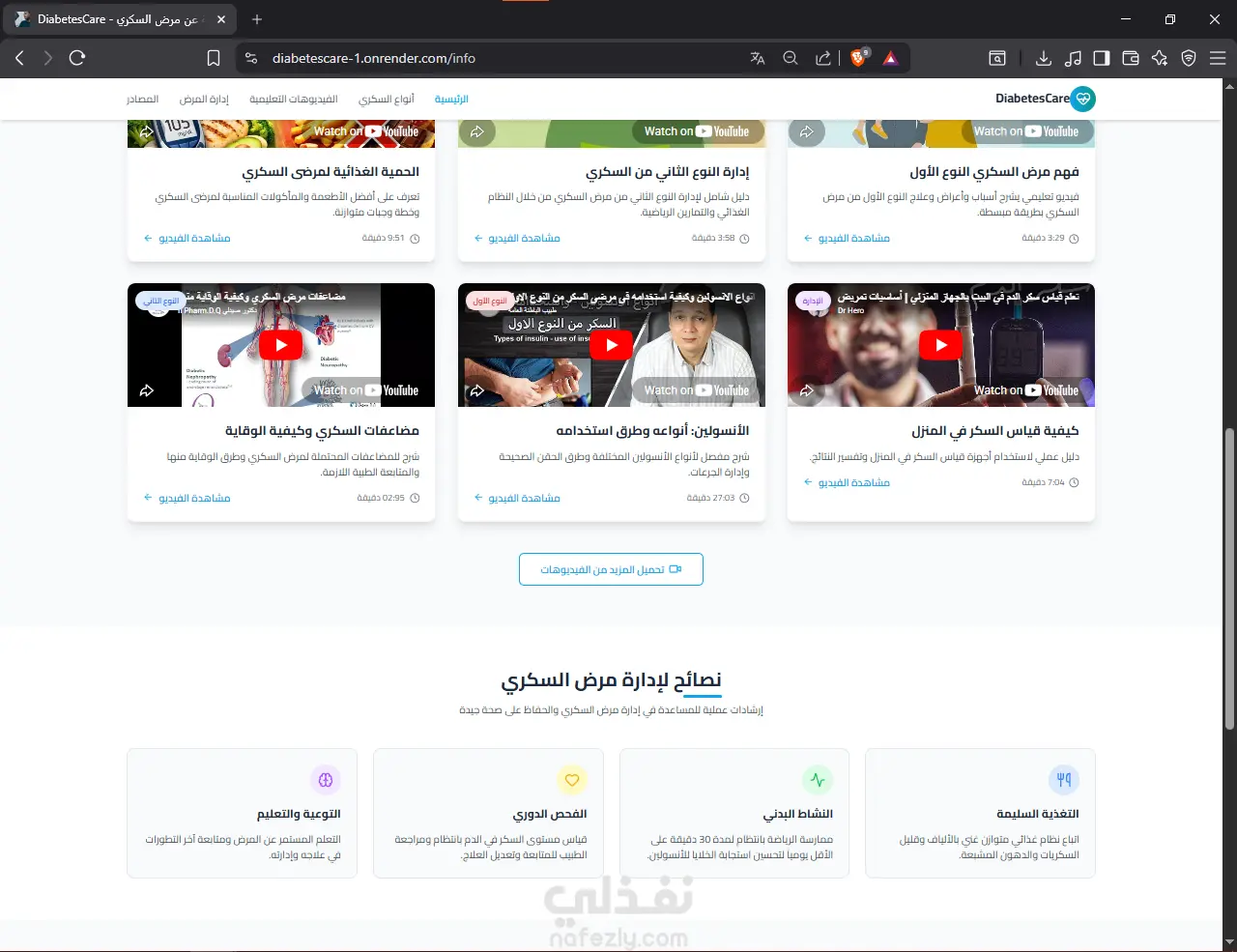Open the 'الفيديوهات التعليمية' nav item
Screen dimensions: 1237x952
coord(294,99)
